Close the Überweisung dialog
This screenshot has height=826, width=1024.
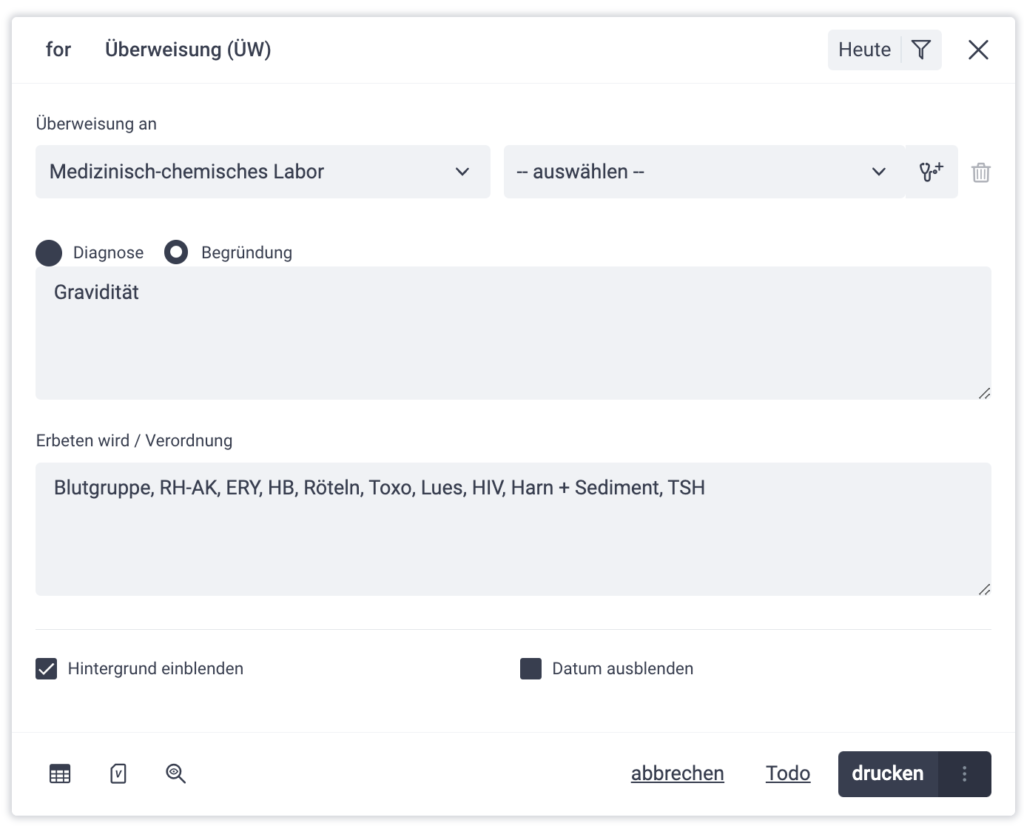(x=978, y=50)
